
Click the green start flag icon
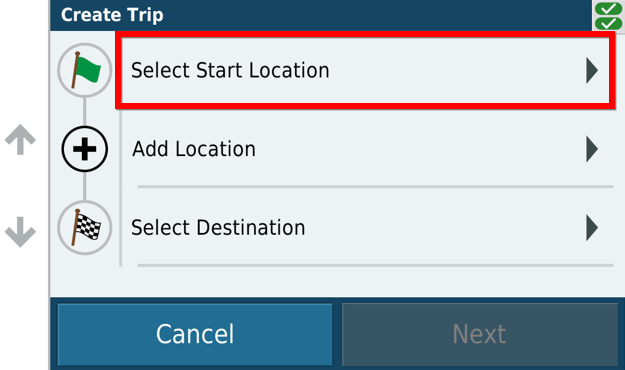(85, 70)
